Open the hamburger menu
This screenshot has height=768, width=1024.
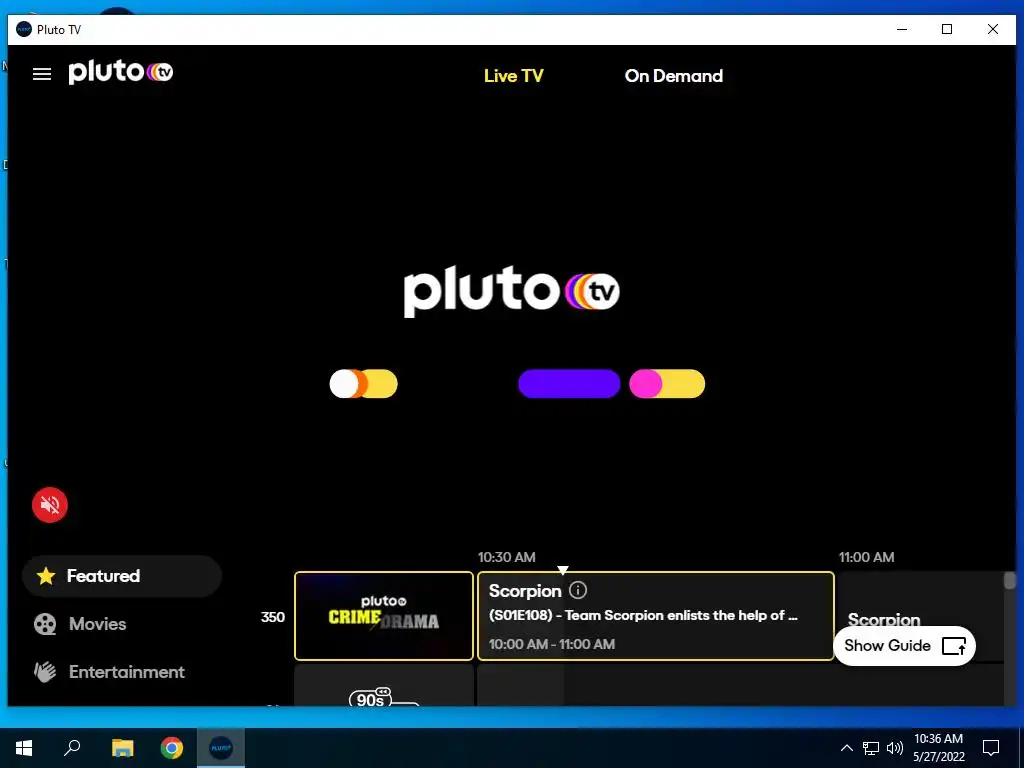[x=42, y=74]
